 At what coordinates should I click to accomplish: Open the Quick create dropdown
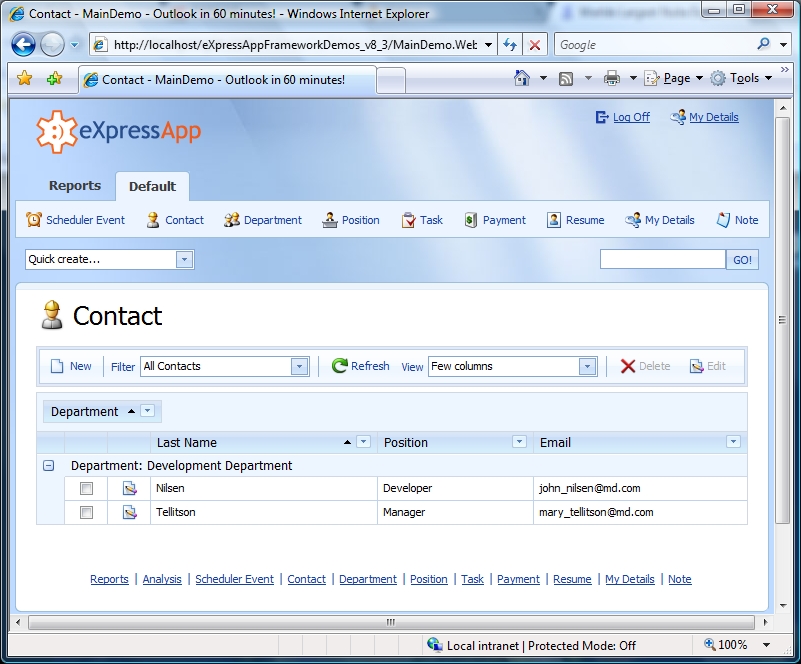pos(184,259)
